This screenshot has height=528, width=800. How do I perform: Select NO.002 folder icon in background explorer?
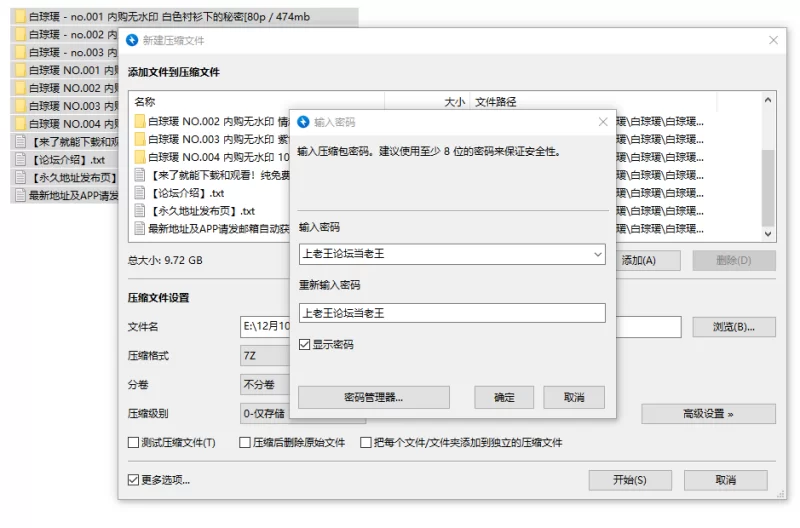[x=20, y=88]
